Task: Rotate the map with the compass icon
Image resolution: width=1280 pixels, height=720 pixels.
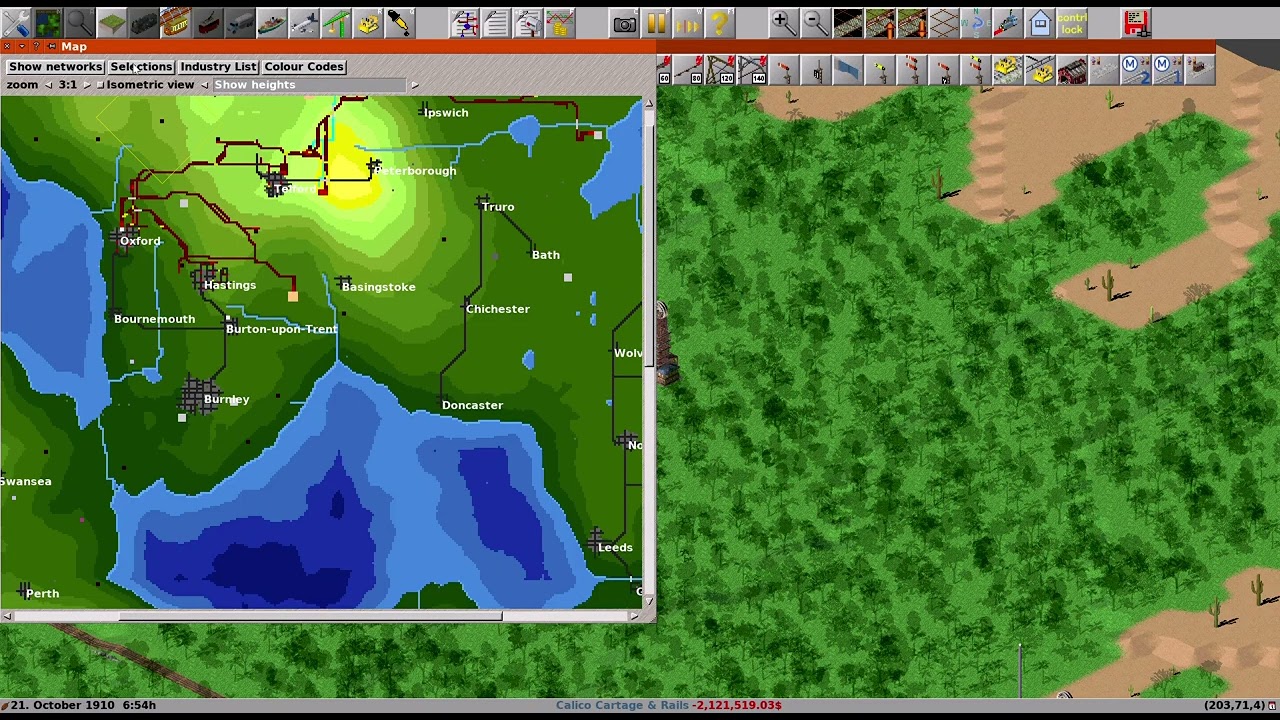Action: pyautogui.click(x=975, y=22)
